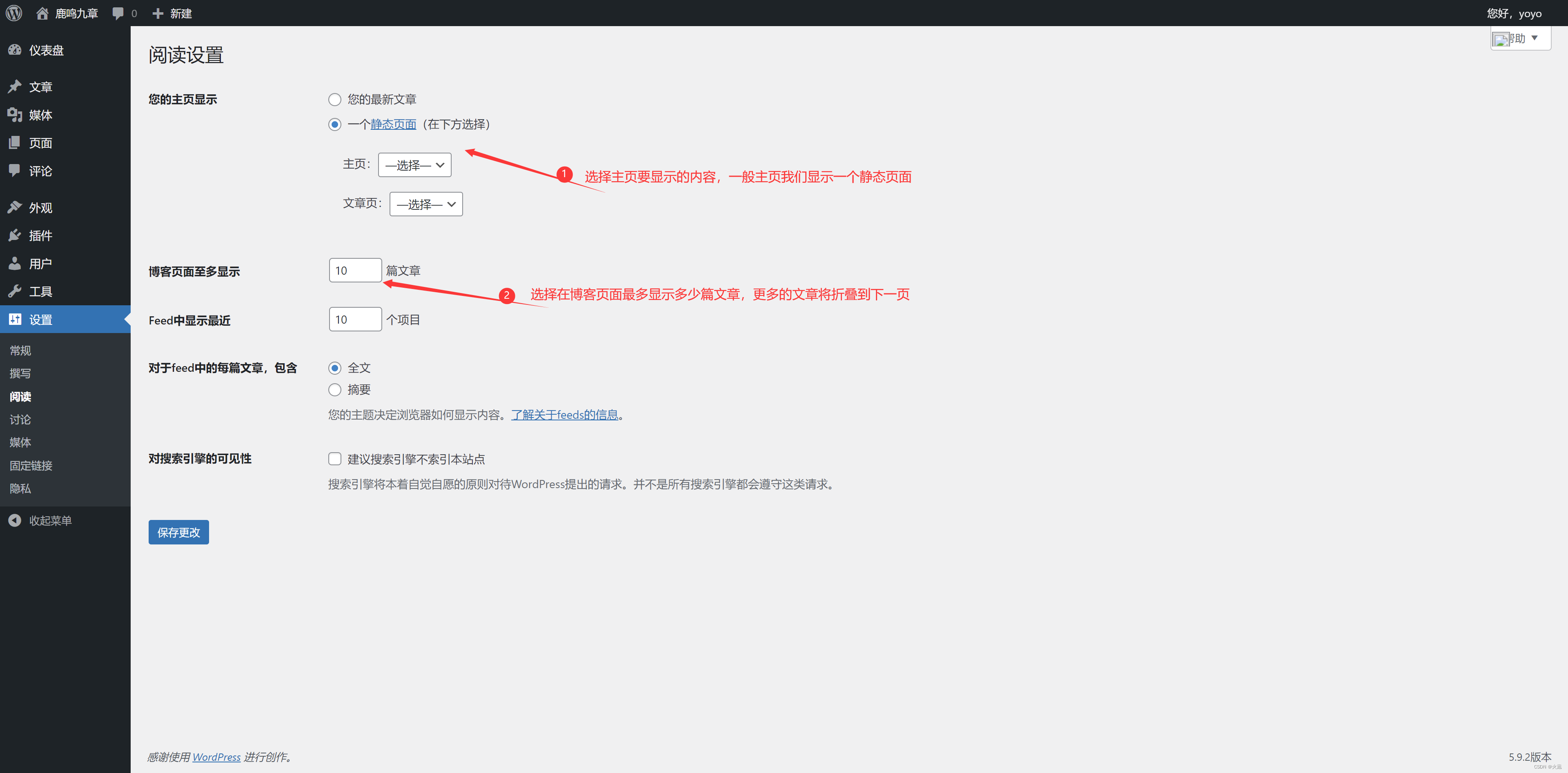Screen dimensions: 1568x773
Task: Select 一个静态页面 radio option
Action: (x=335, y=124)
